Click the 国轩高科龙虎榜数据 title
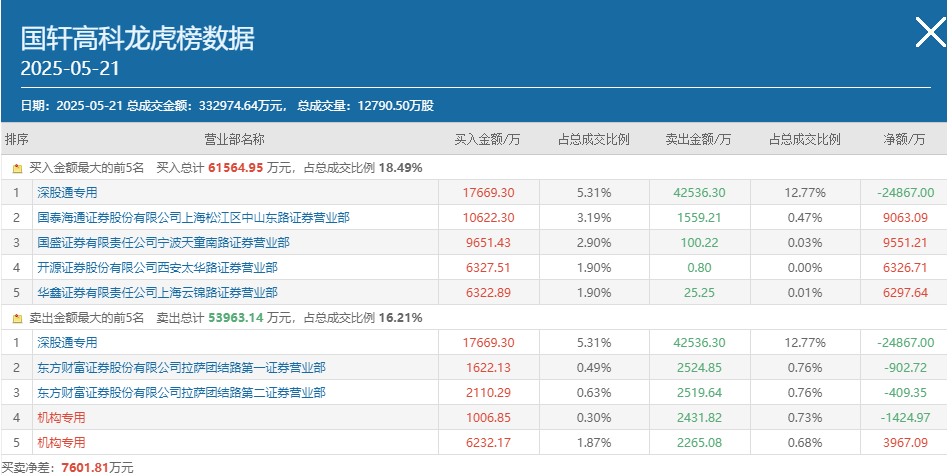This screenshot has height=475, width=947. [138, 38]
